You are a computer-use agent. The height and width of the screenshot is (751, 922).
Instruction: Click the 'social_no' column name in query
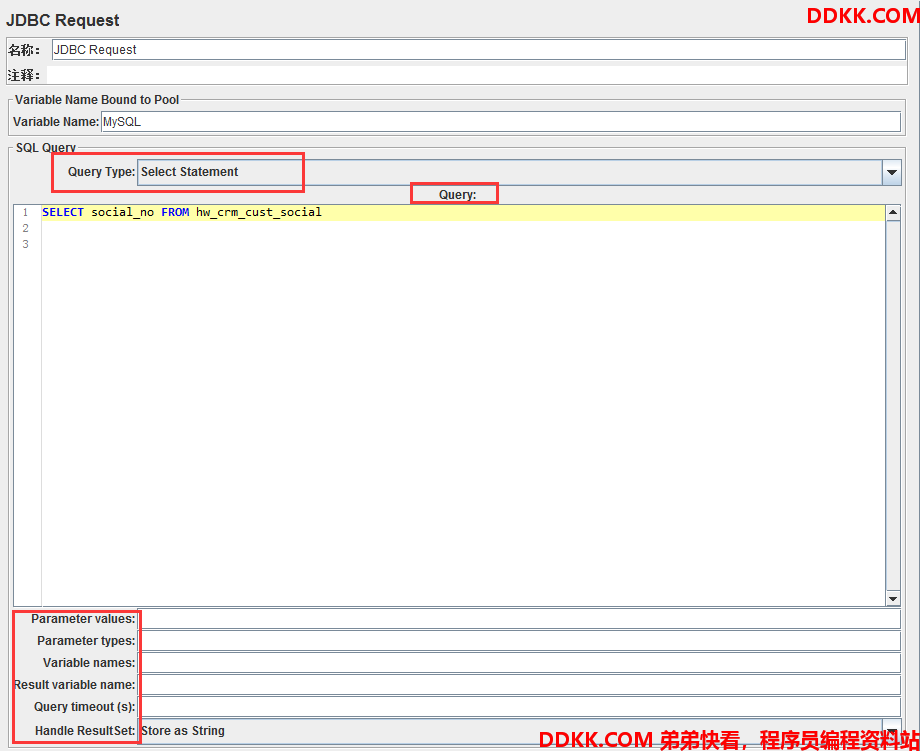click(x=122, y=212)
